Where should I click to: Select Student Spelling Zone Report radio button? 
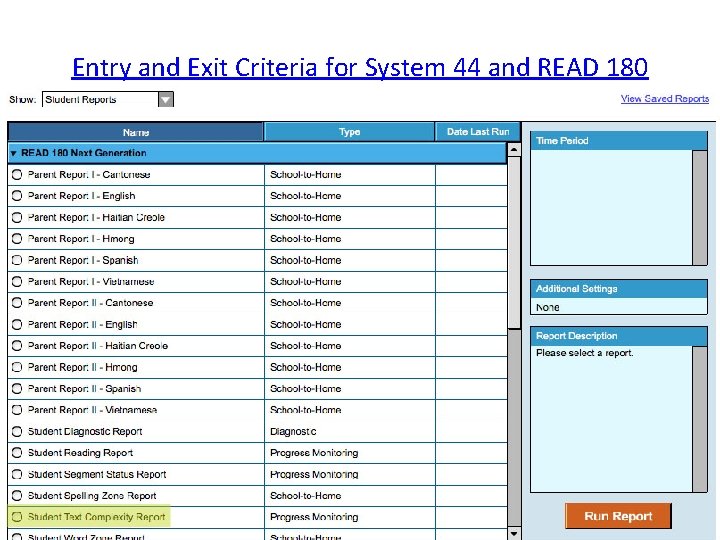click(17, 495)
